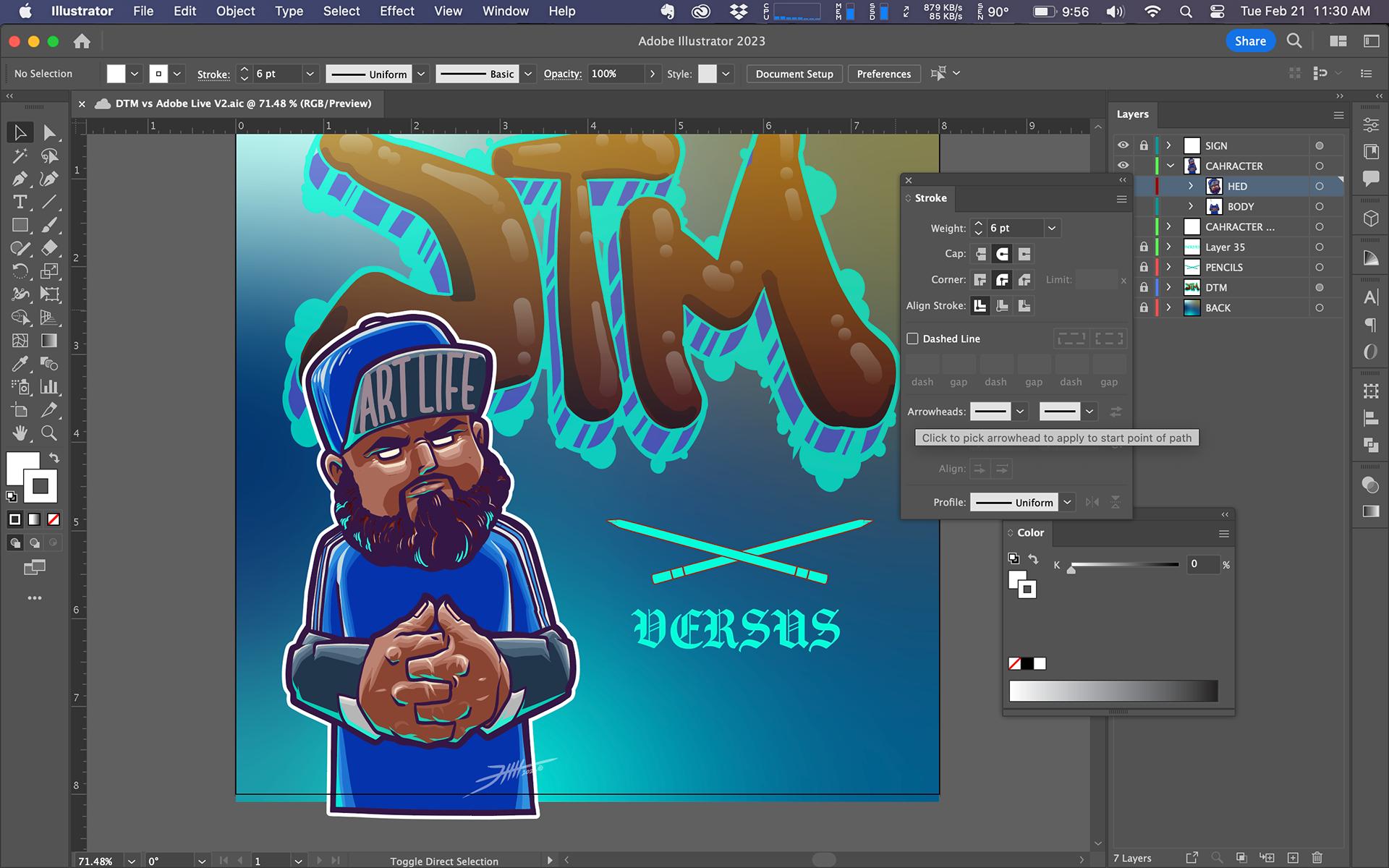Open the zoom level dropdown
Screen dimensions: 1389x868
131,861
